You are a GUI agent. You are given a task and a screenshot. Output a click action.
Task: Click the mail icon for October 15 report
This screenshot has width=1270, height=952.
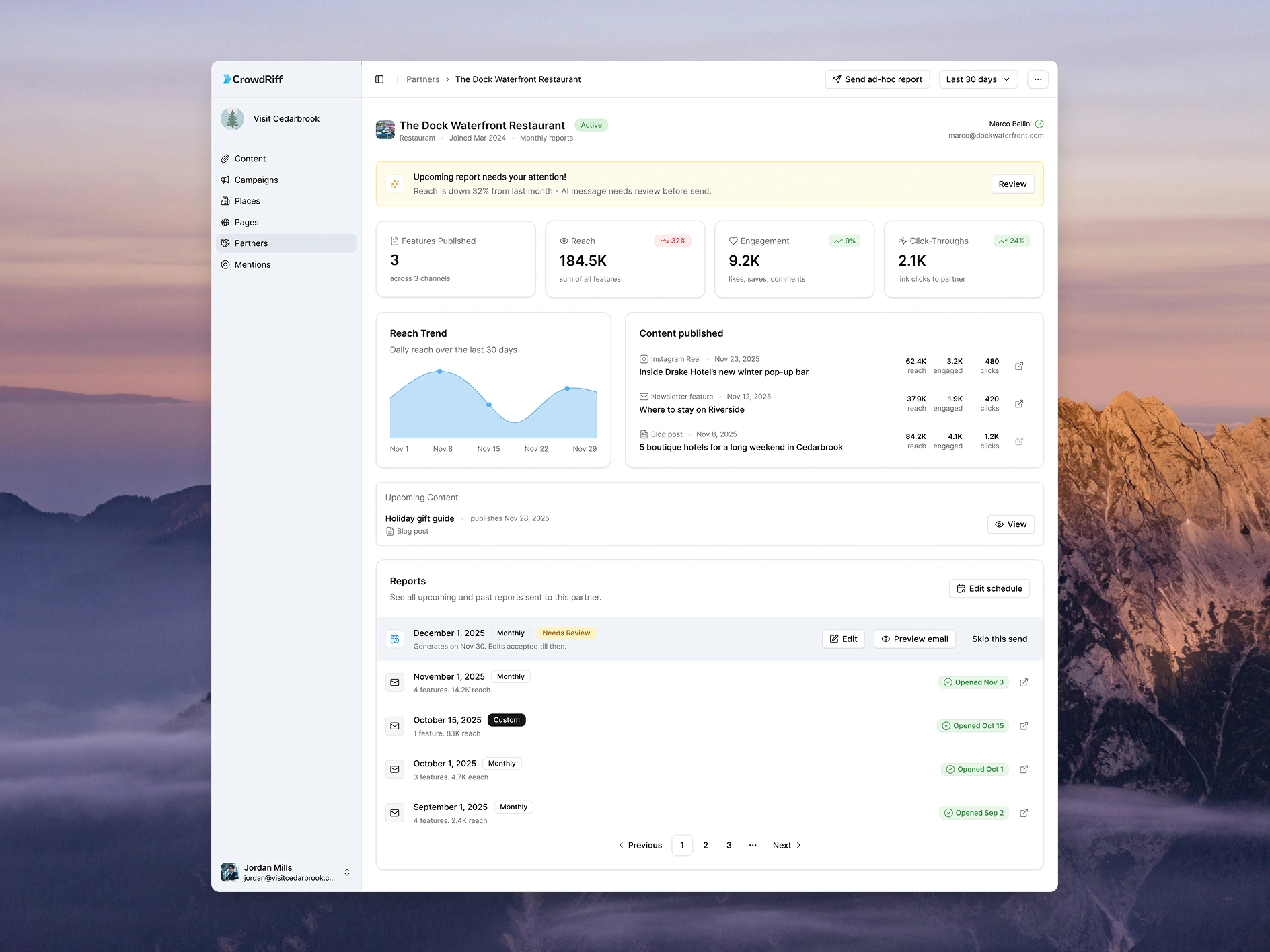click(x=395, y=726)
